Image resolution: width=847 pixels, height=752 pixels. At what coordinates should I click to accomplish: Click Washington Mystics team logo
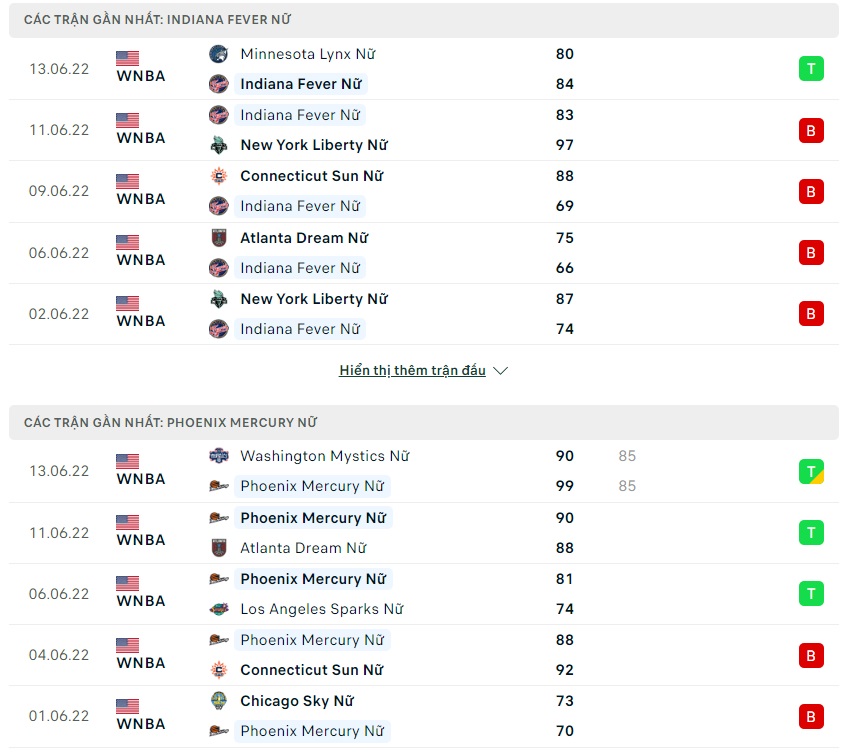pyautogui.click(x=219, y=456)
